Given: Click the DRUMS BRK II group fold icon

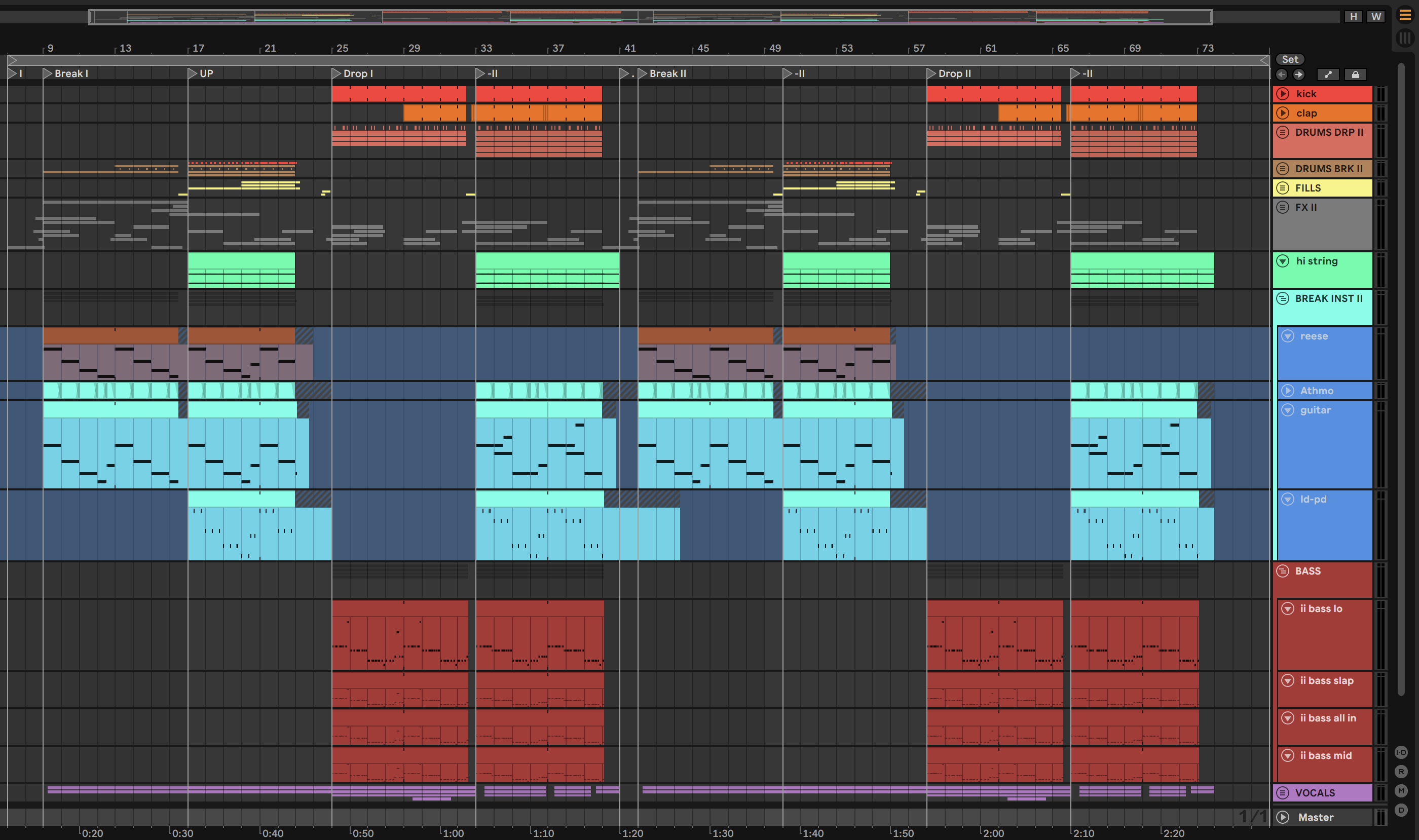Looking at the screenshot, I should (1283, 169).
